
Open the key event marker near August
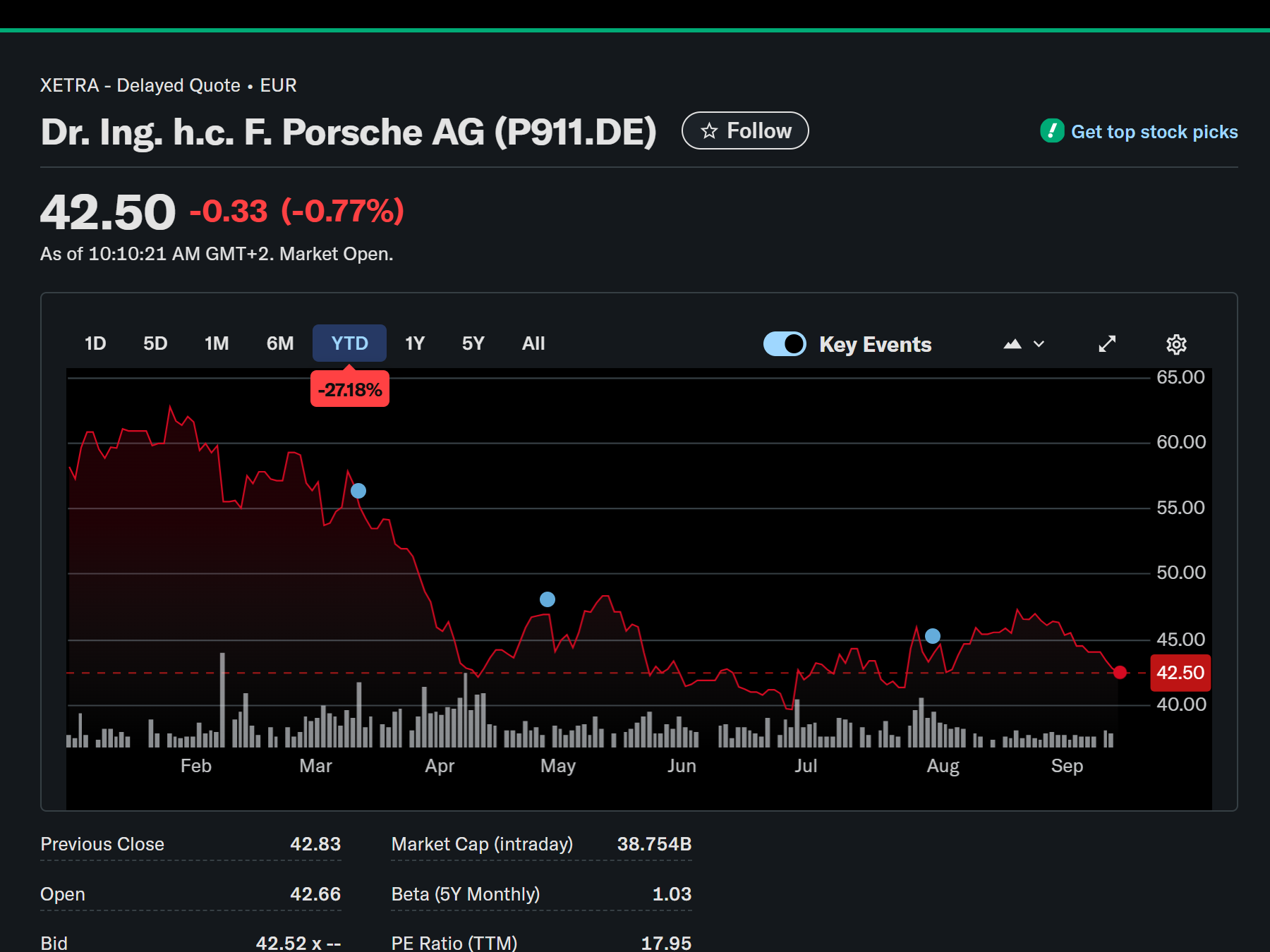pos(933,636)
